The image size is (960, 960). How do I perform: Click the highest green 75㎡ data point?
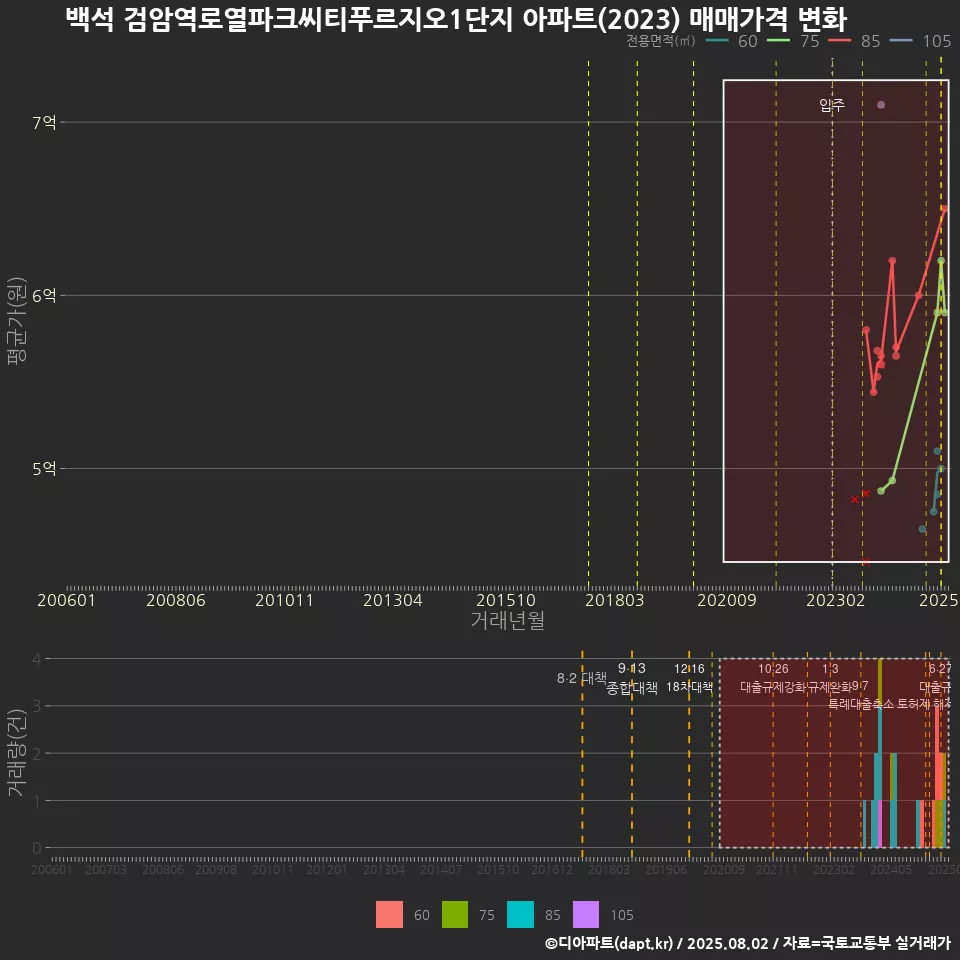(x=941, y=261)
